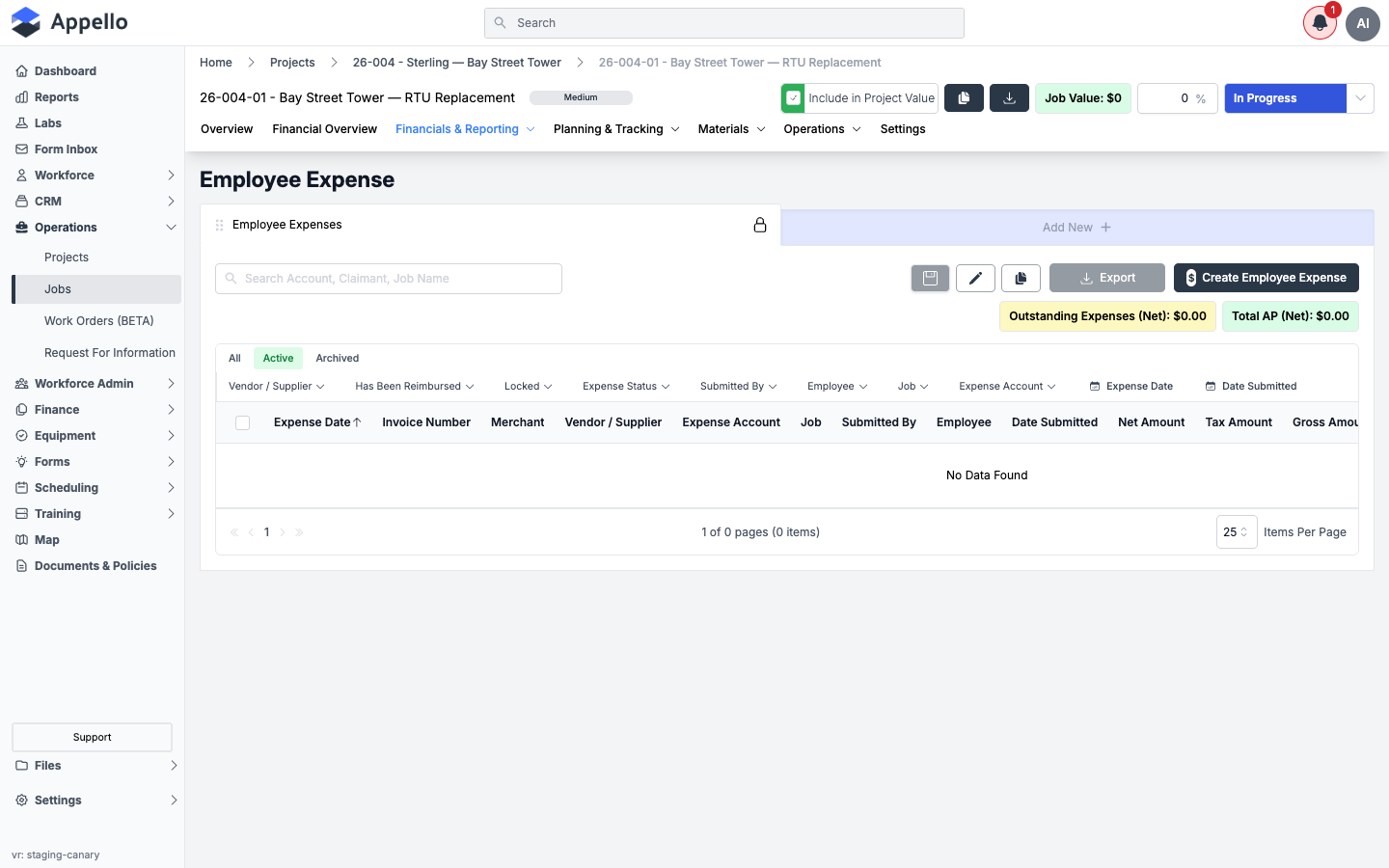
Task: Click the download icon beside Job Value
Action: (1010, 98)
